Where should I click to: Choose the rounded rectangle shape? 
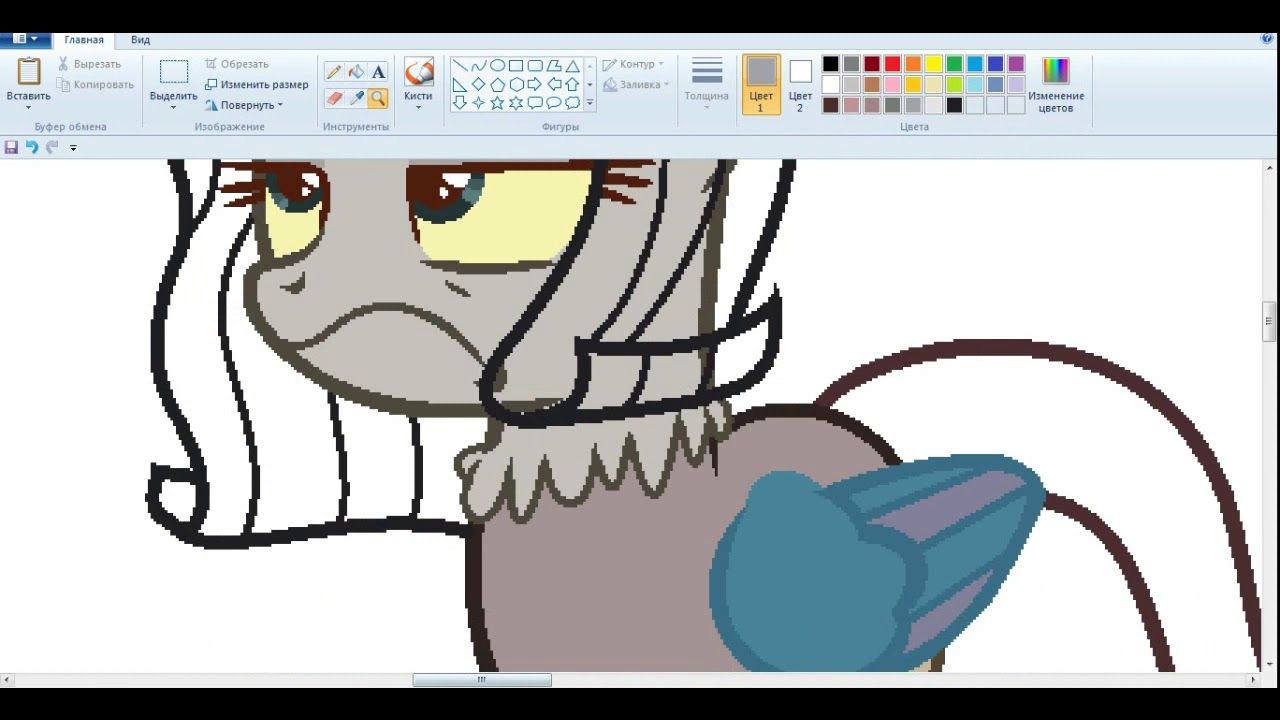click(535, 66)
